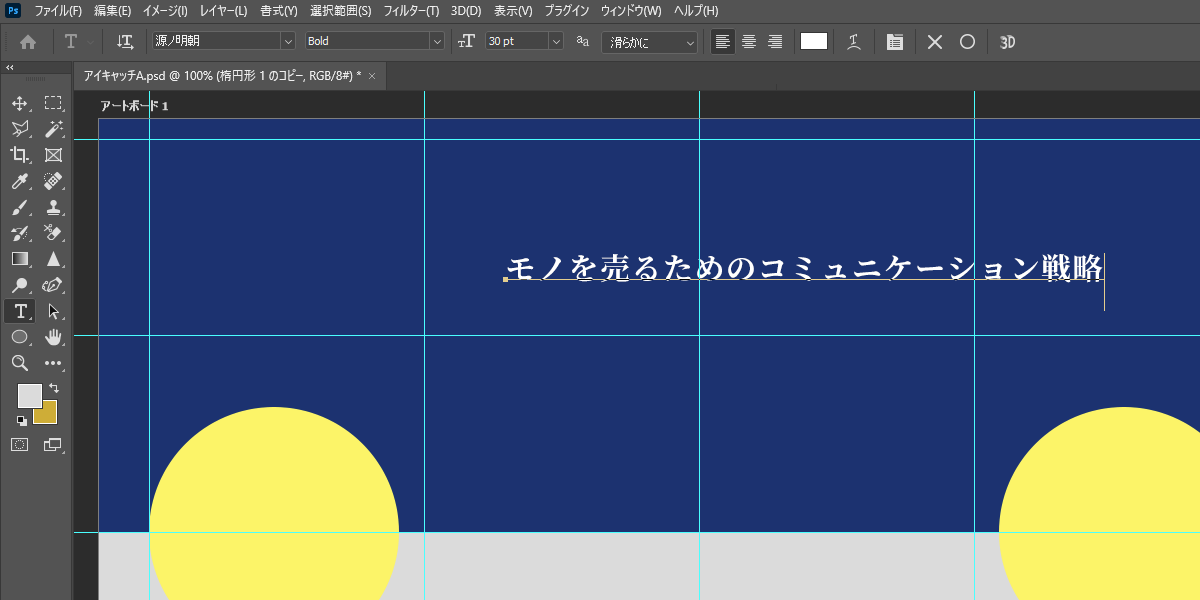This screenshot has height=600, width=1200.
Task: Convert text to 3D
Action: (1008, 42)
